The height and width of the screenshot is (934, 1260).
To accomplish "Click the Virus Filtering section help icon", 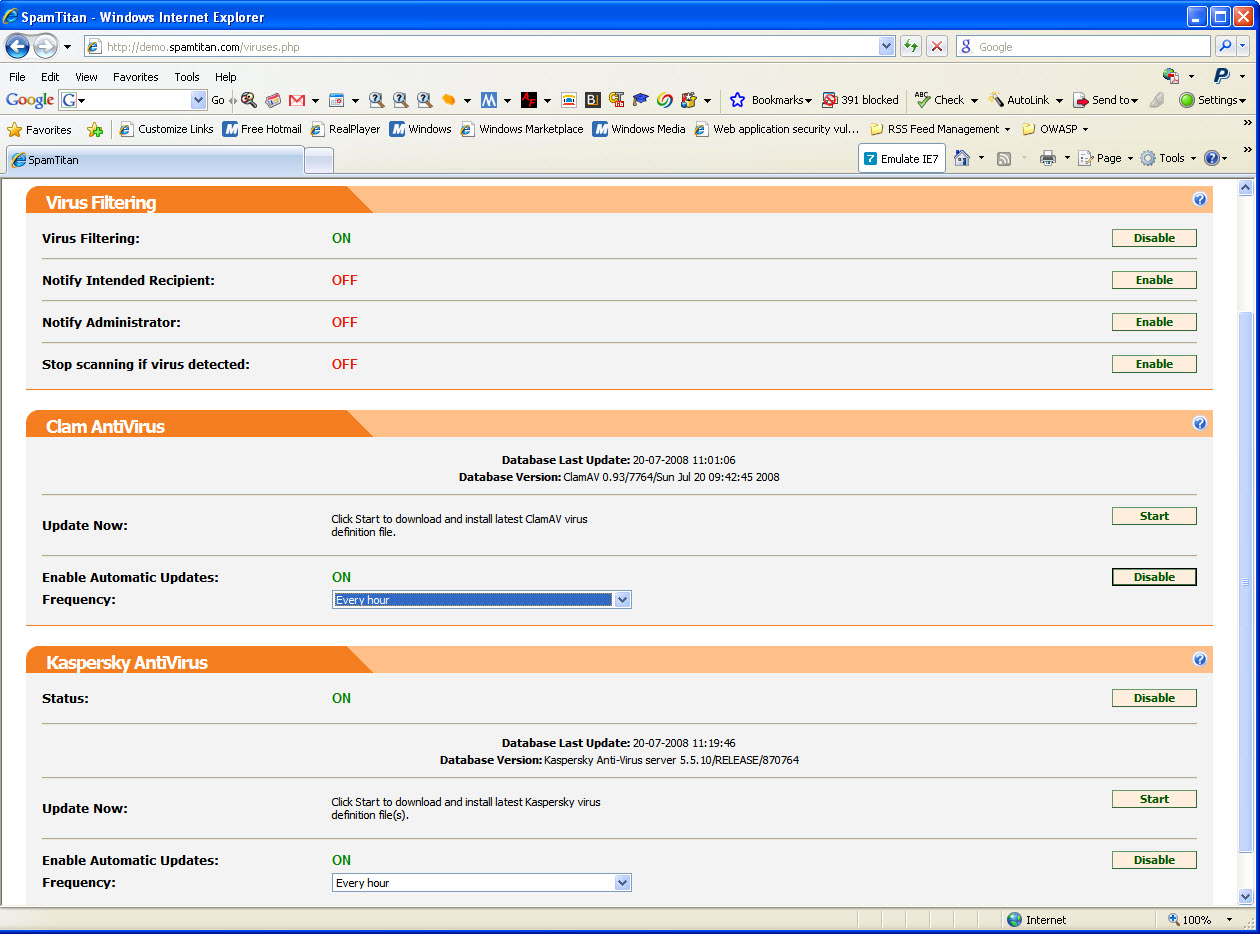I will point(1199,200).
